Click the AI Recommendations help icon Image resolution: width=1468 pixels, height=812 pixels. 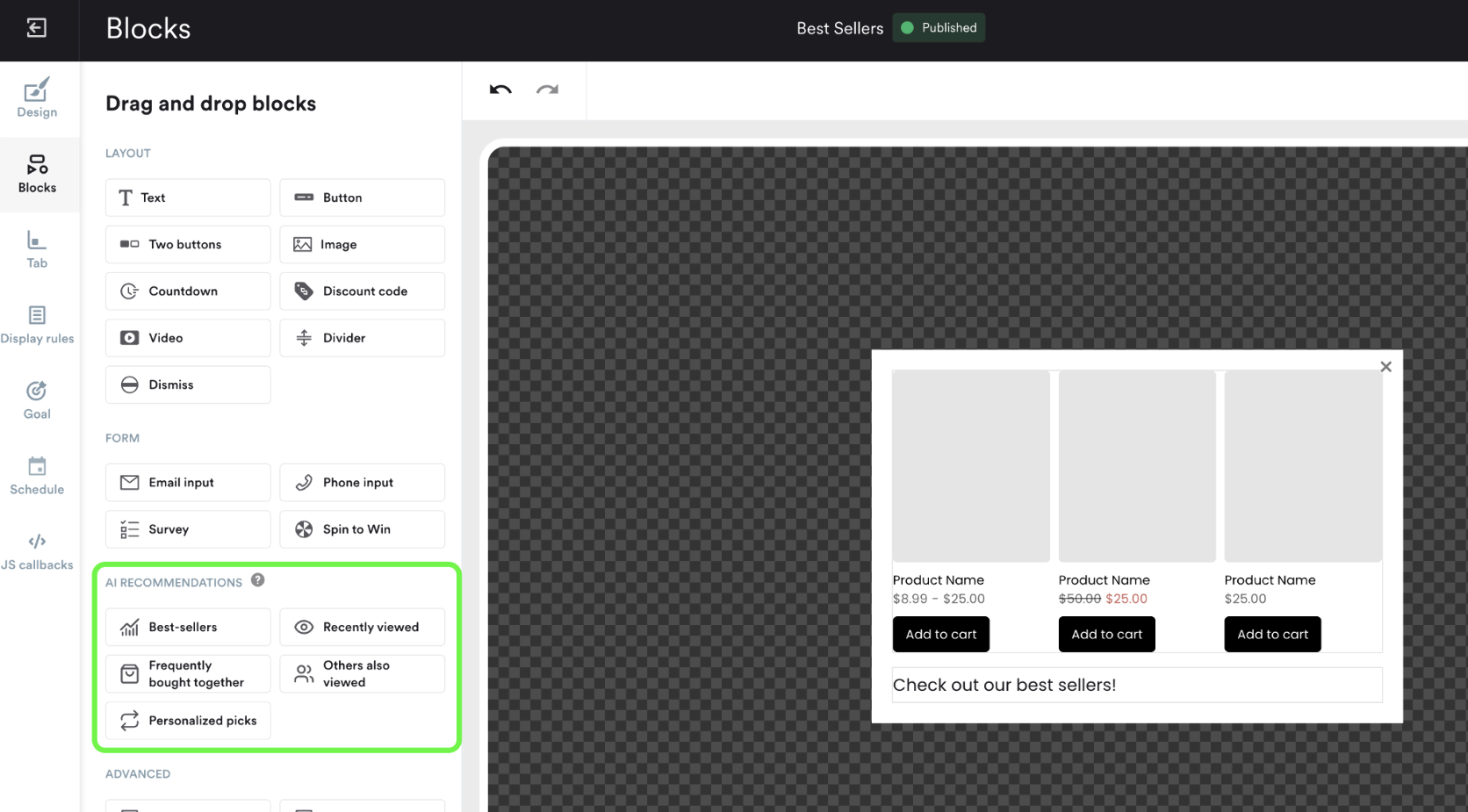(257, 580)
